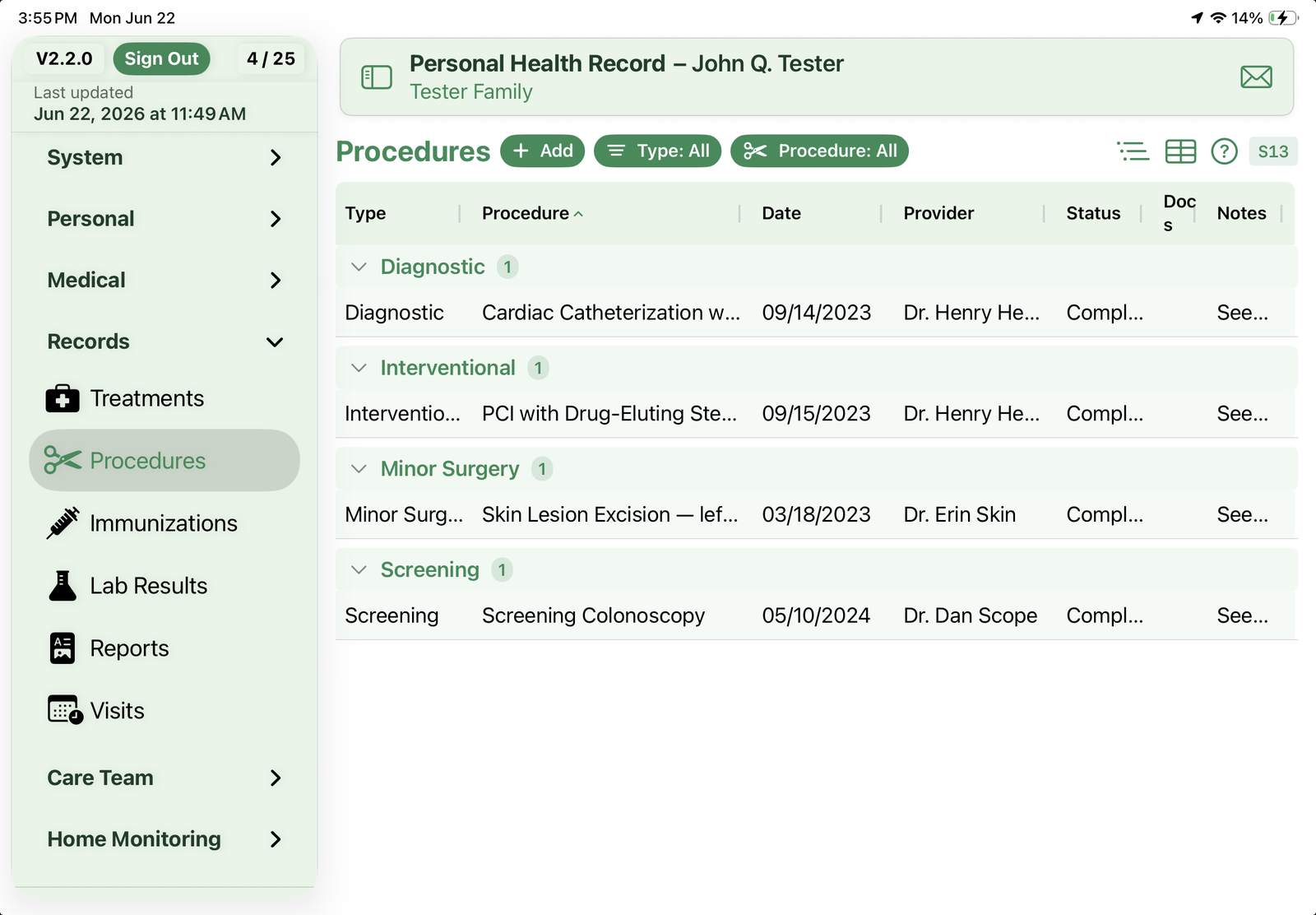Viewport: 1316px width, 915px height.
Task: Open Treatments in the sidebar
Action: point(164,398)
